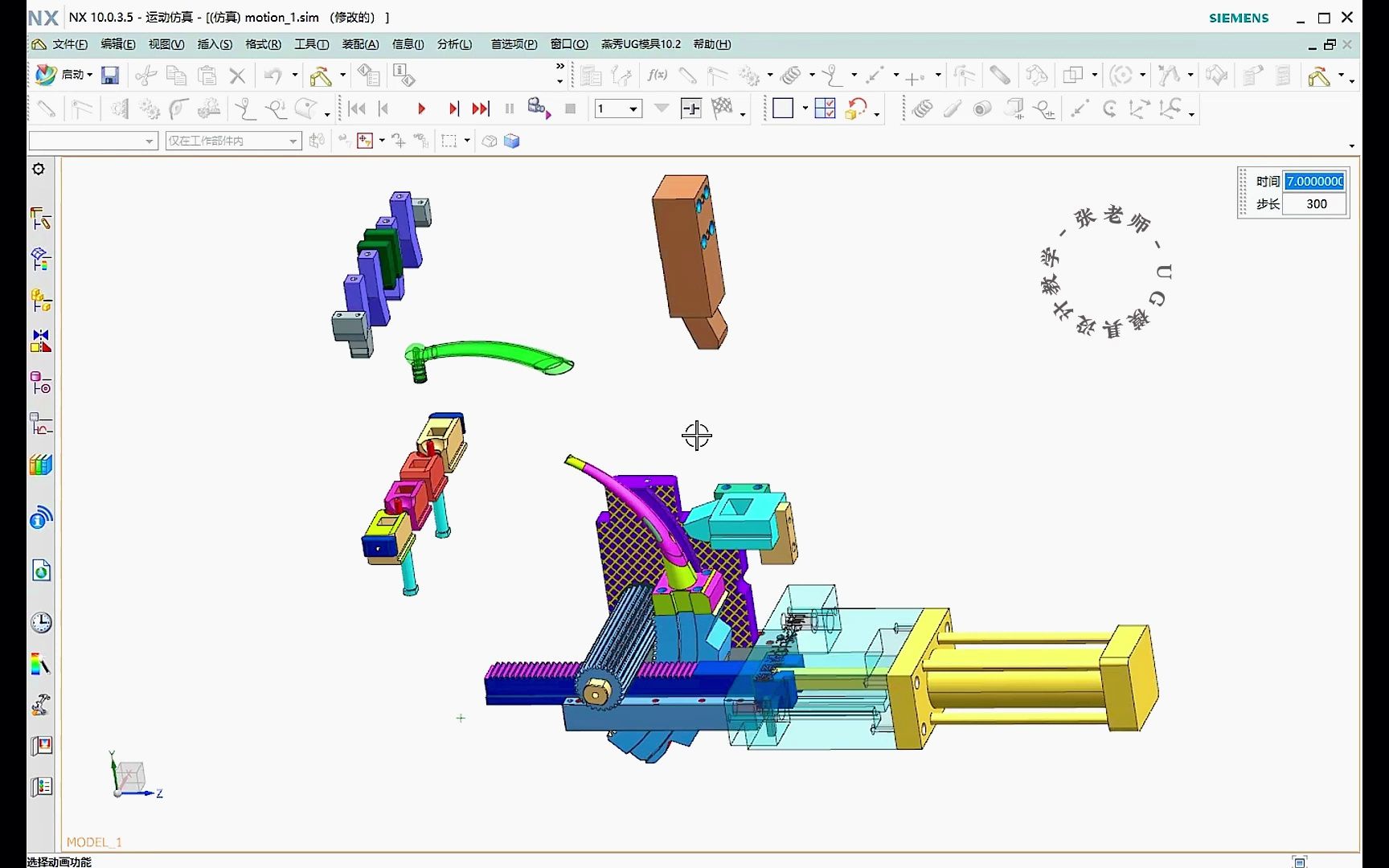Click the Copy icon
Screen dimensions: 1389x868
176,76
